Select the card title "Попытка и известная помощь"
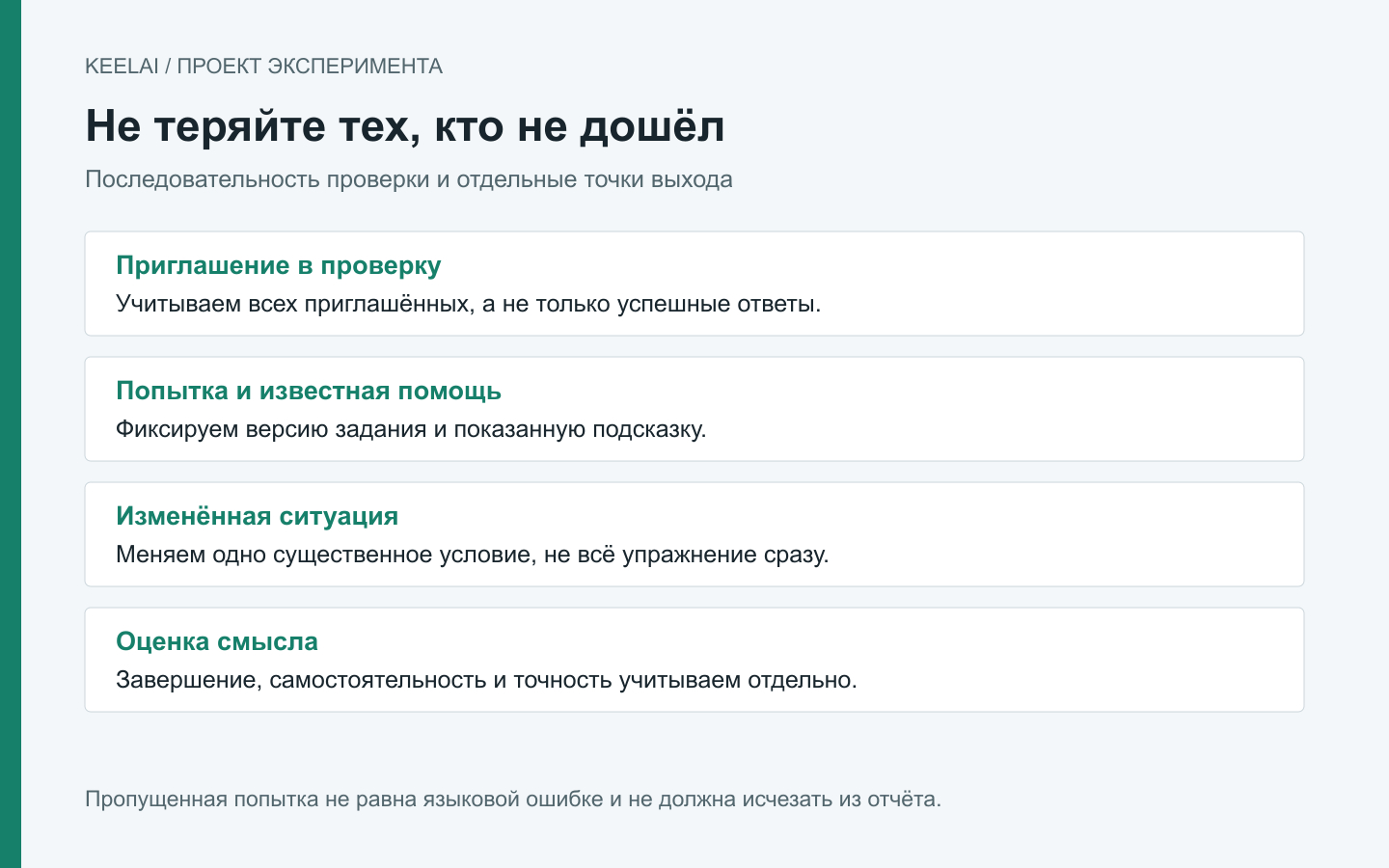1389x868 pixels. pyautogui.click(x=309, y=391)
